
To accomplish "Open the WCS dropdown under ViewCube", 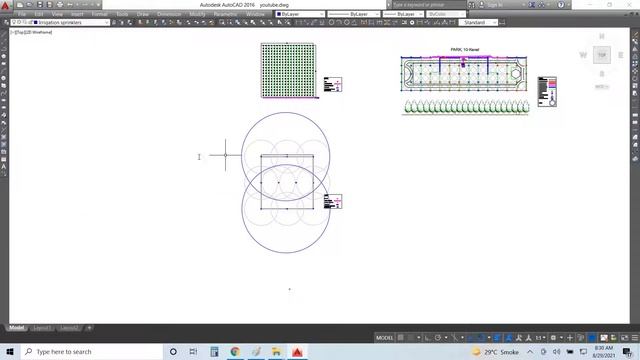I will [602, 87].
